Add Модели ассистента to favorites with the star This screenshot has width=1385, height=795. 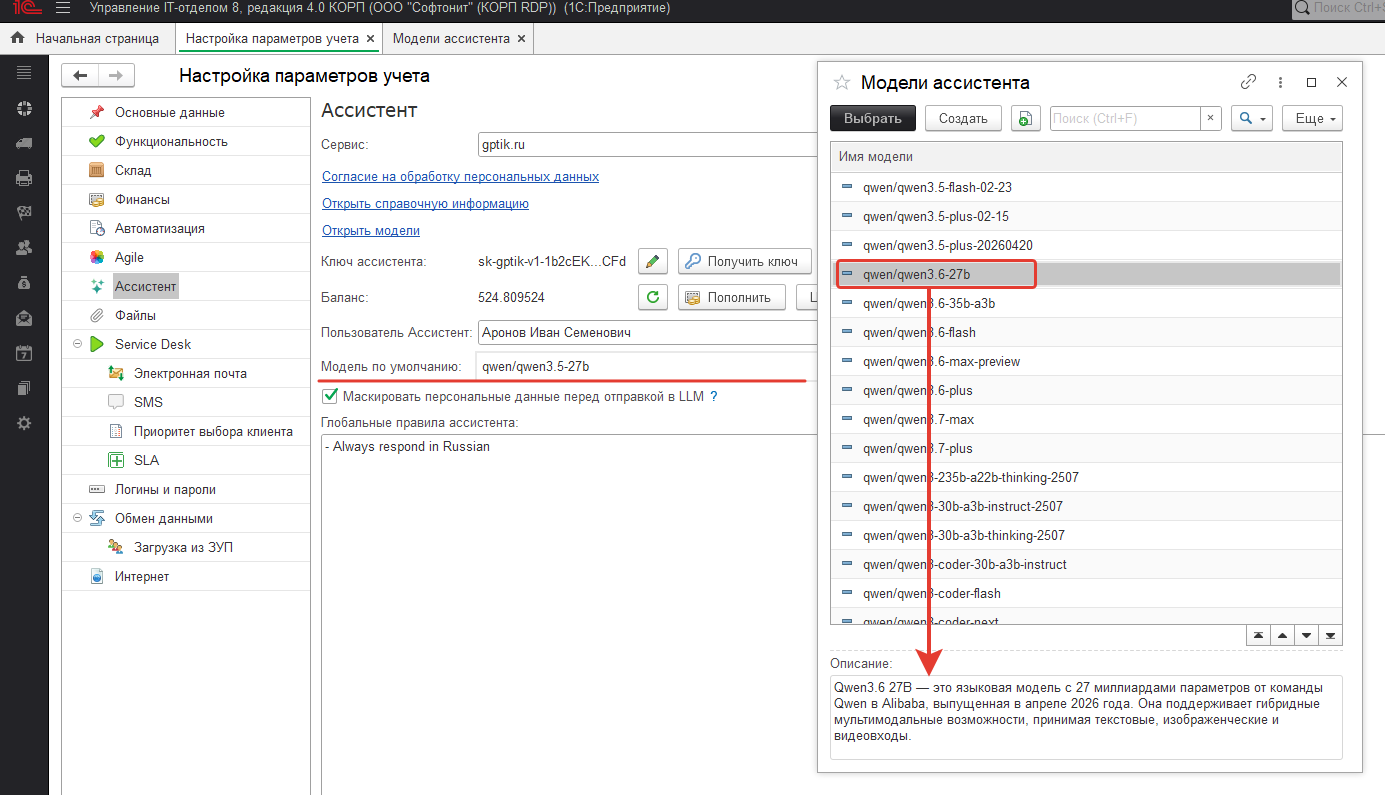842,83
